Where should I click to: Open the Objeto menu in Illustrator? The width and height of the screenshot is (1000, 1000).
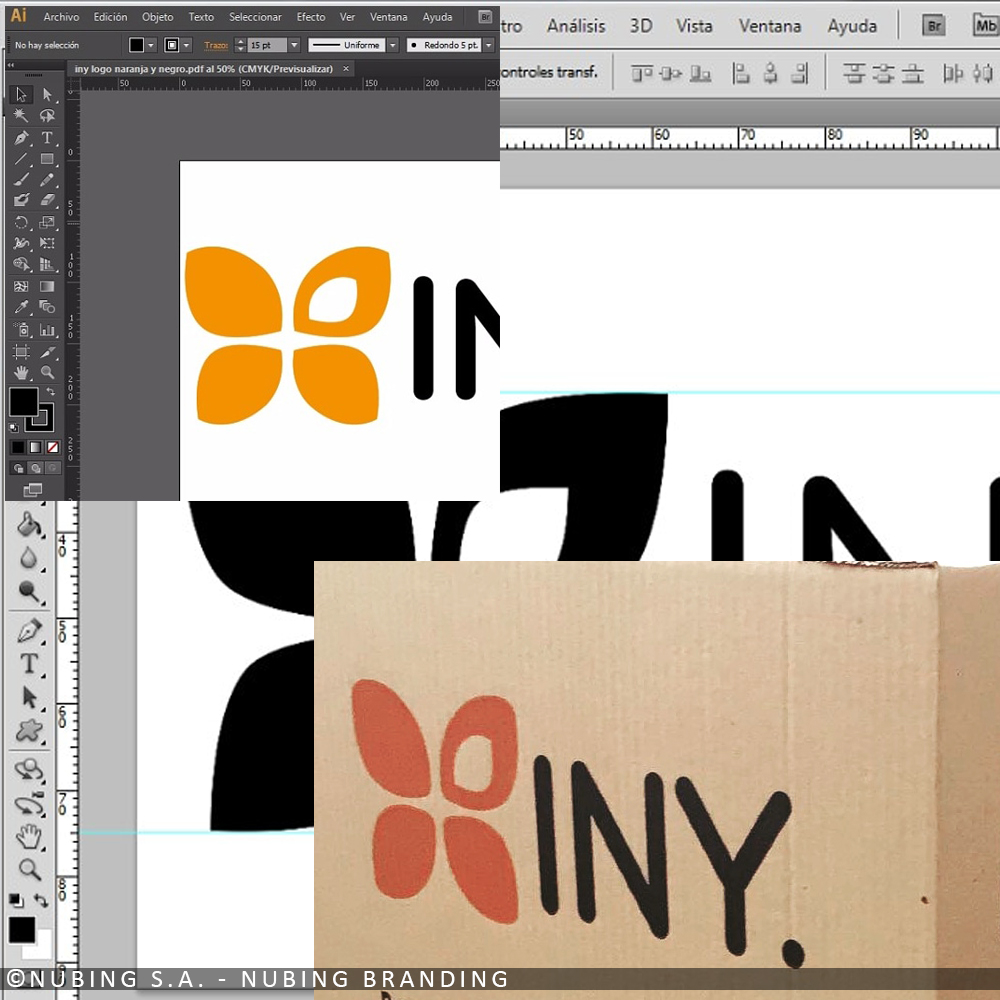tap(158, 17)
